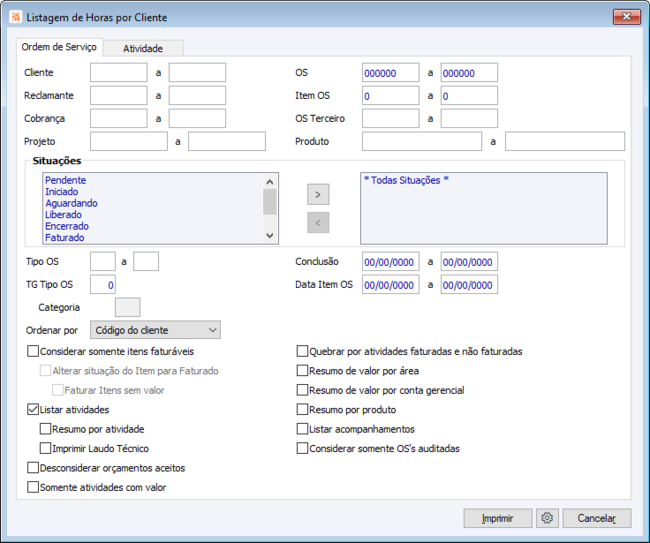Click the Data Item OS start date

pyautogui.click(x=390, y=284)
